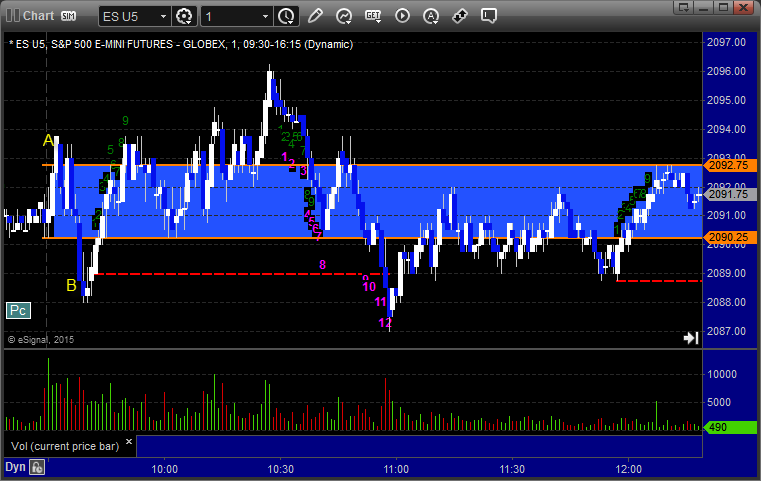761x481 pixels.
Task: Click the 10:00 time axis label
Action: coord(165,469)
